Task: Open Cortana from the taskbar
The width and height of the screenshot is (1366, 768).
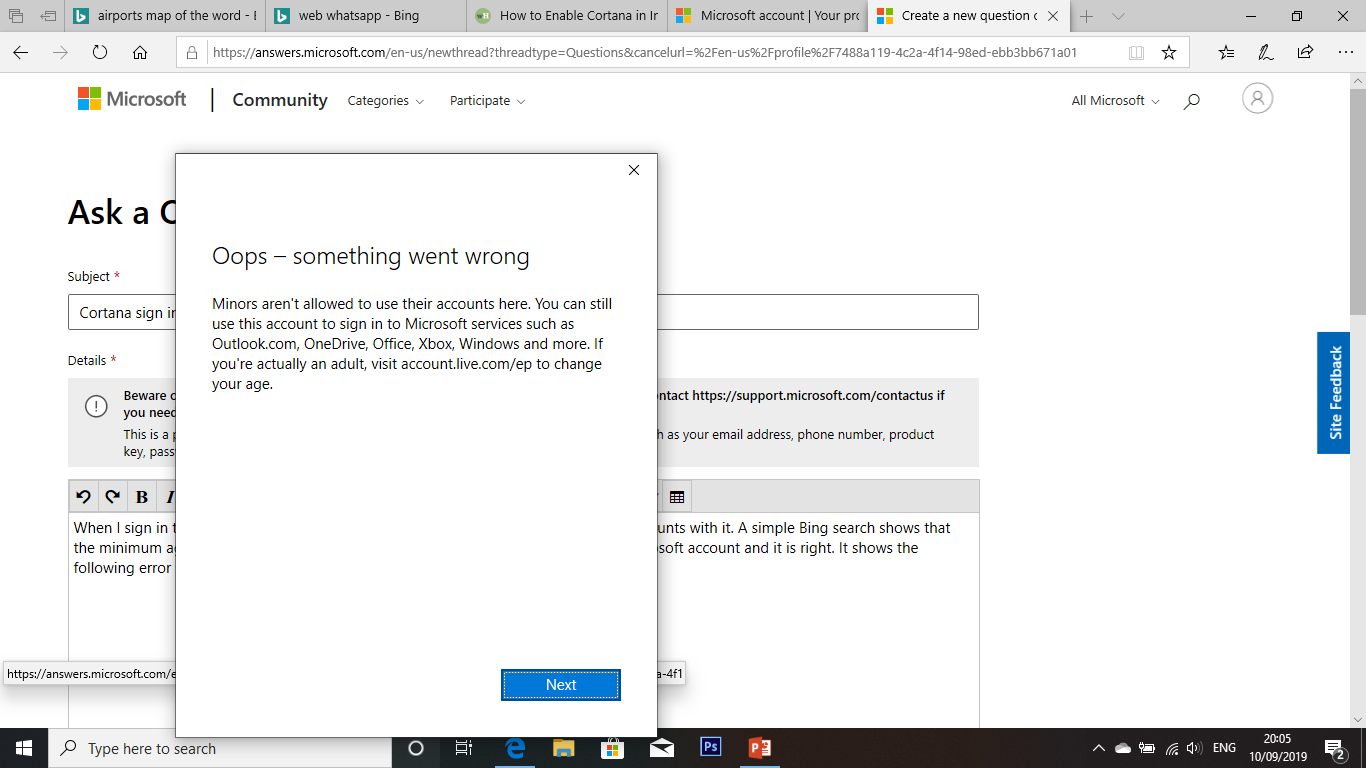Action: point(416,748)
